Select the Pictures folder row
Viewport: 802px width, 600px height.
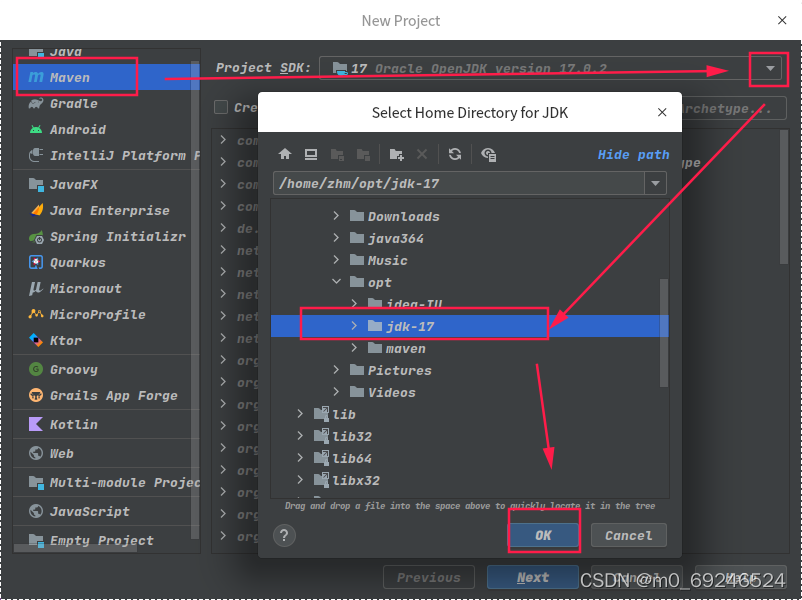point(470,370)
